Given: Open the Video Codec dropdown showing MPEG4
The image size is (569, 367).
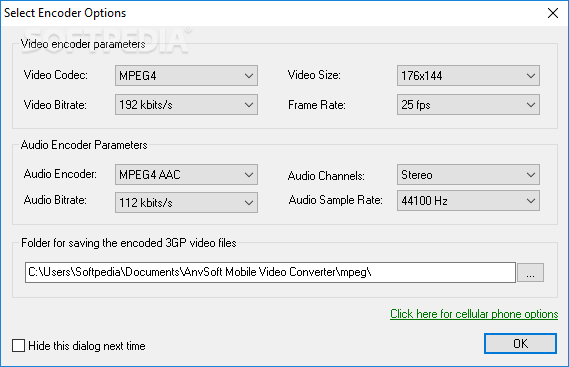Looking at the screenshot, I should pyautogui.click(x=186, y=76).
